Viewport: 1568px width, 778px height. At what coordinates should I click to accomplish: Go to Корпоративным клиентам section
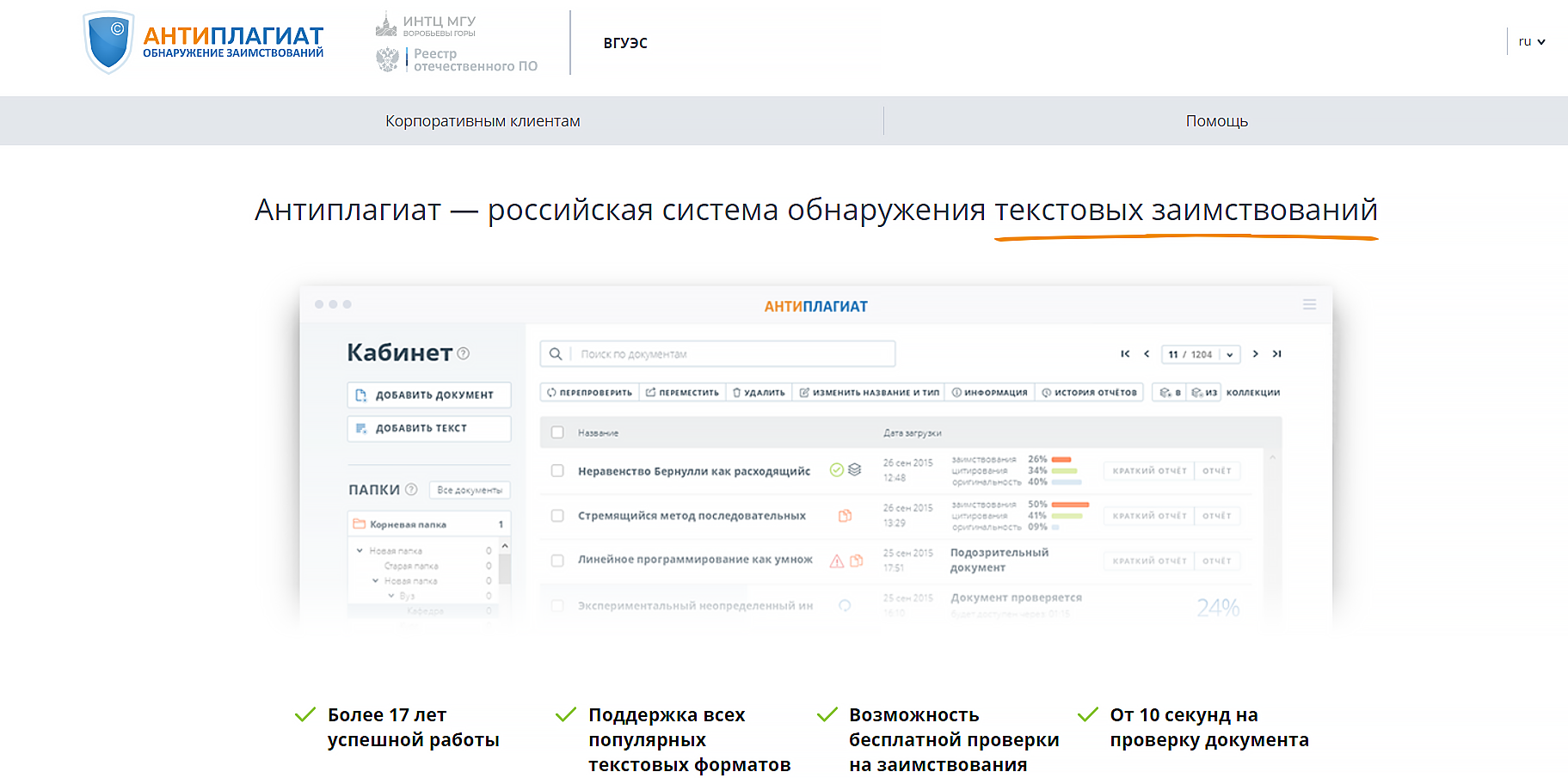[x=483, y=121]
